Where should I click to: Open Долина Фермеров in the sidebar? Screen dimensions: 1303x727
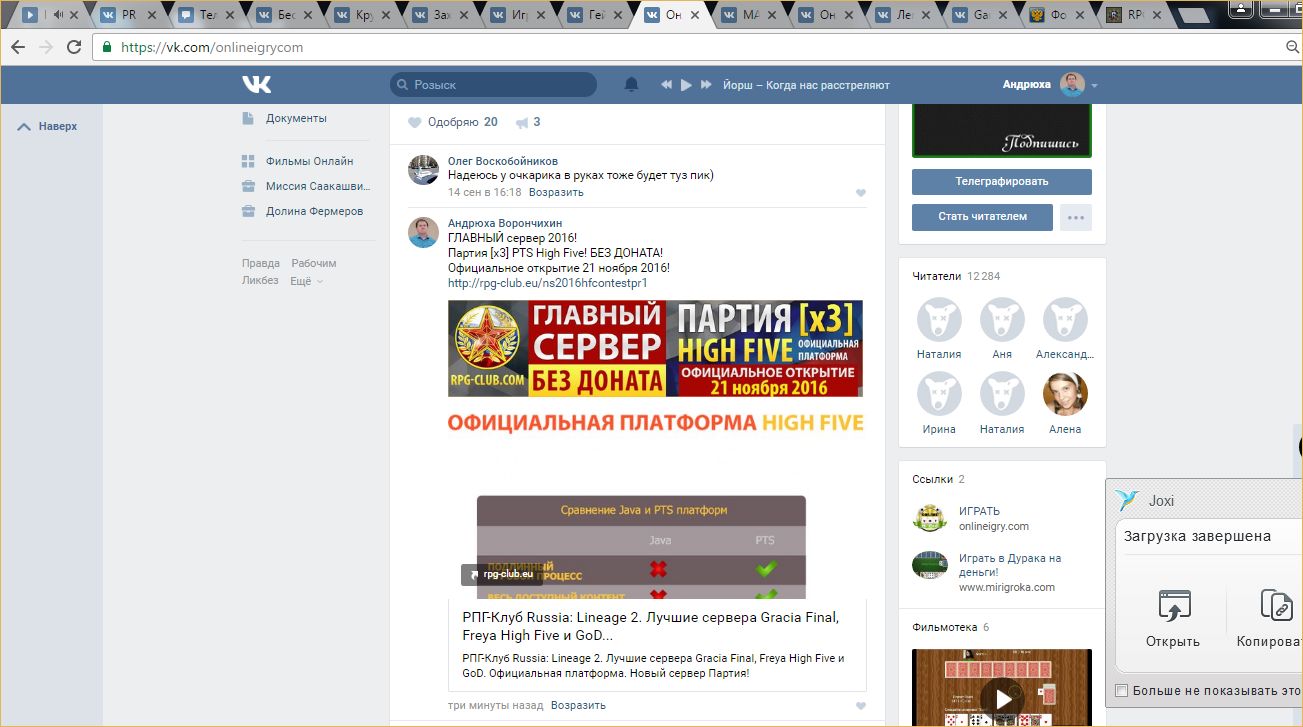point(314,211)
